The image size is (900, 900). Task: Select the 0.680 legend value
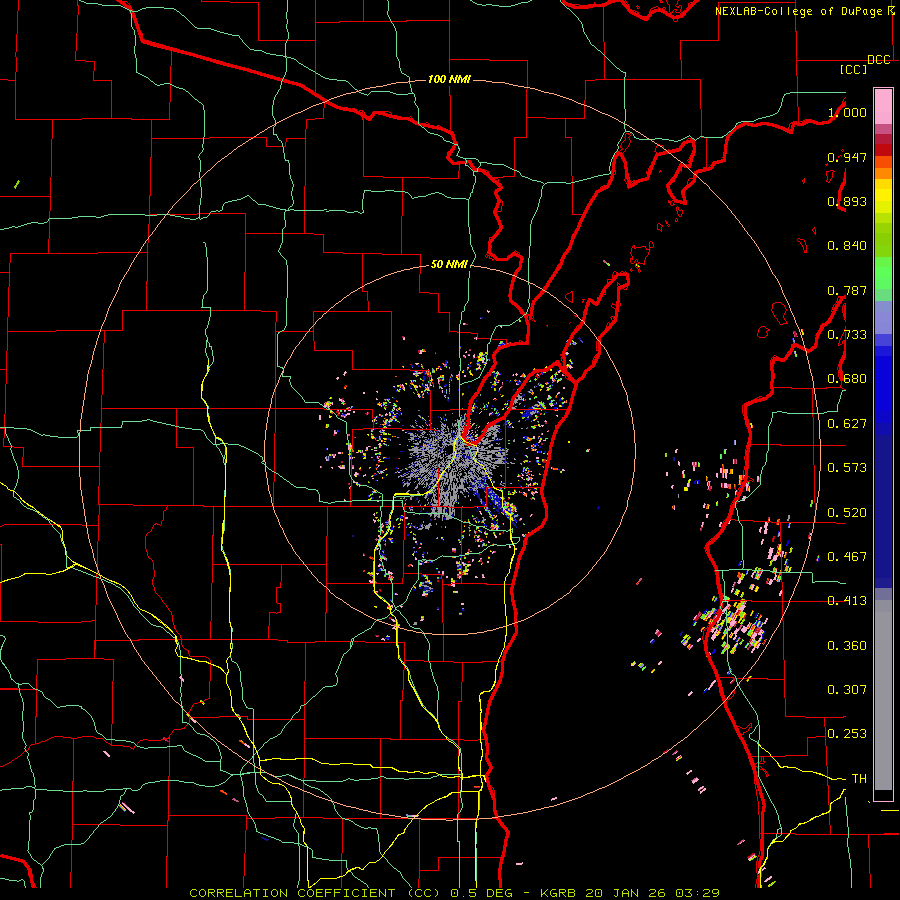pyautogui.click(x=847, y=379)
